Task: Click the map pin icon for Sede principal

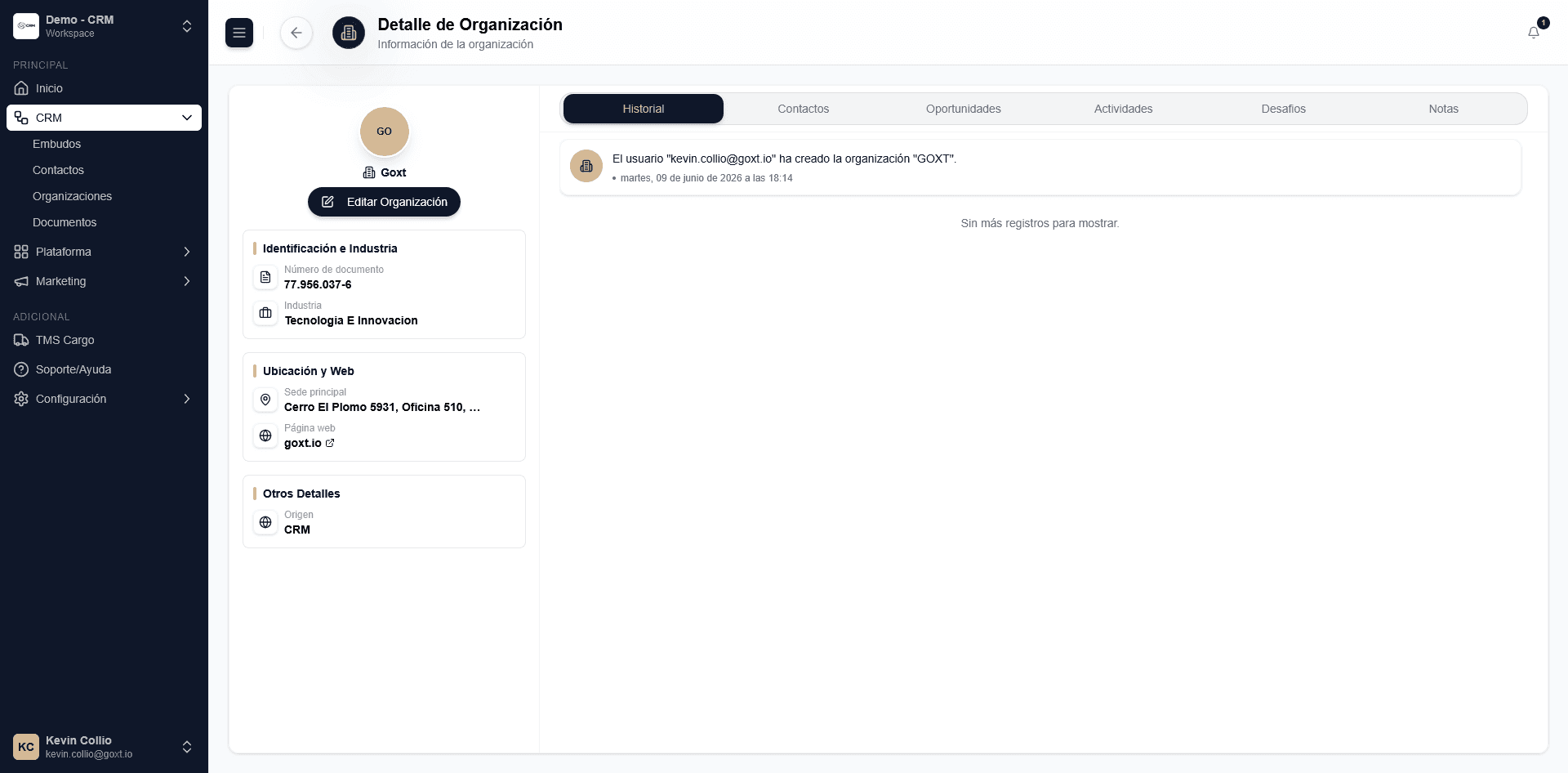Action: click(265, 400)
